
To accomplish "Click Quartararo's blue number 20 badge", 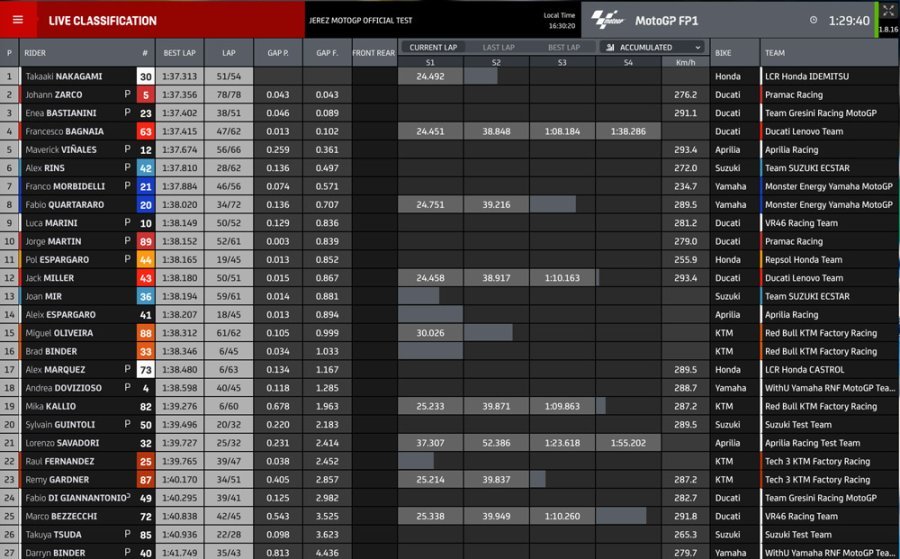I will [145, 204].
